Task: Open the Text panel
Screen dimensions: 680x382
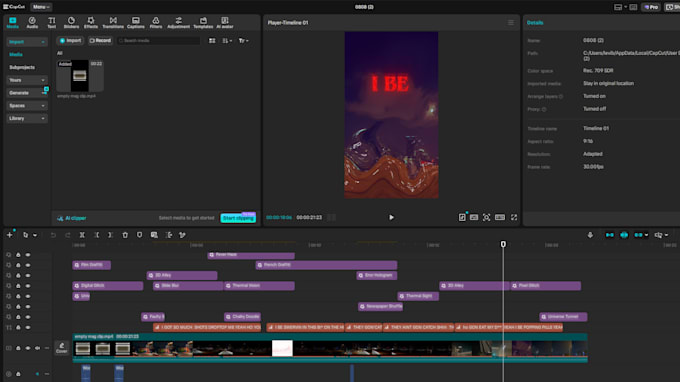Action: 52,23
